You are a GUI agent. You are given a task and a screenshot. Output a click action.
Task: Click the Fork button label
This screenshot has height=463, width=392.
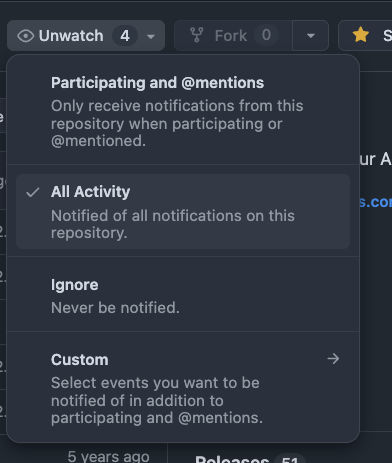[231, 36]
